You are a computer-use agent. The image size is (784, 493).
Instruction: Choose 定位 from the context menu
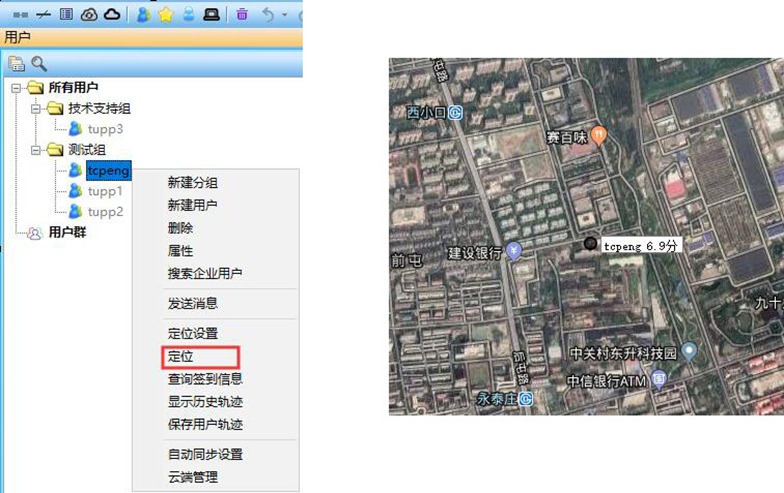(180, 356)
